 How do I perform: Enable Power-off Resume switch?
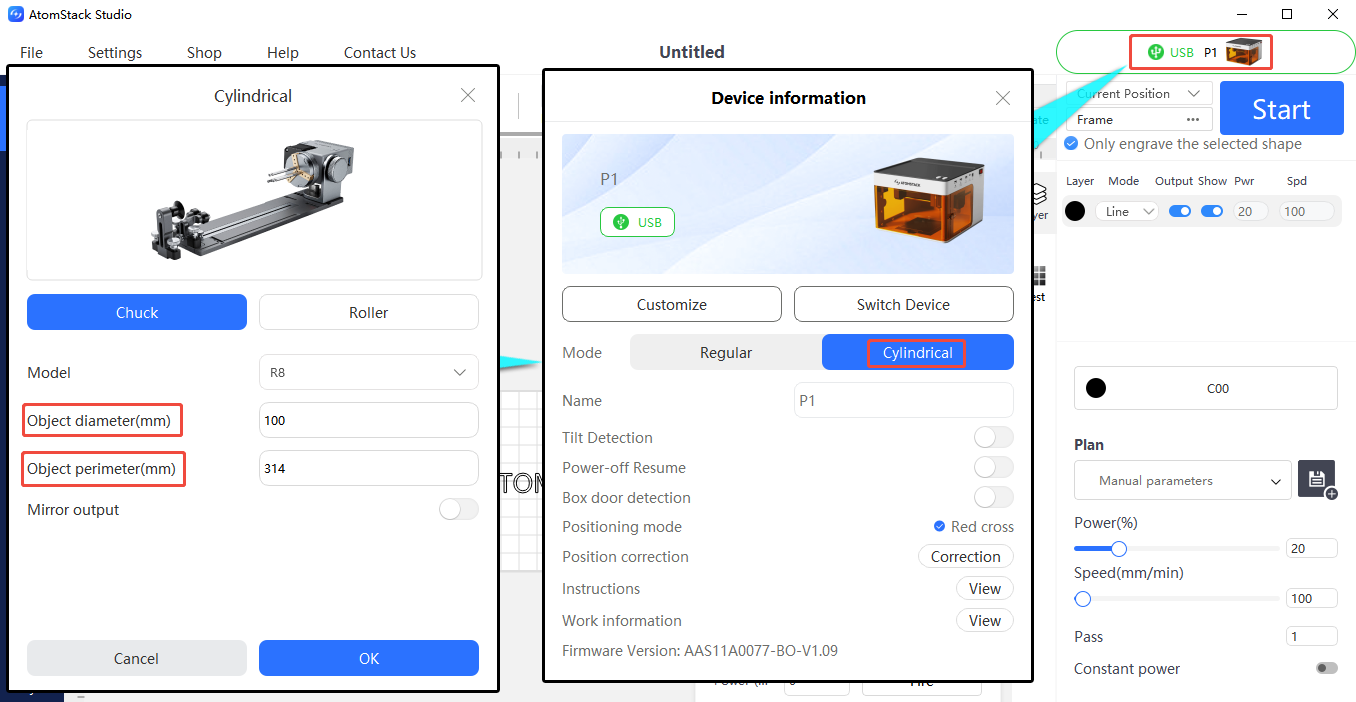pyautogui.click(x=994, y=467)
